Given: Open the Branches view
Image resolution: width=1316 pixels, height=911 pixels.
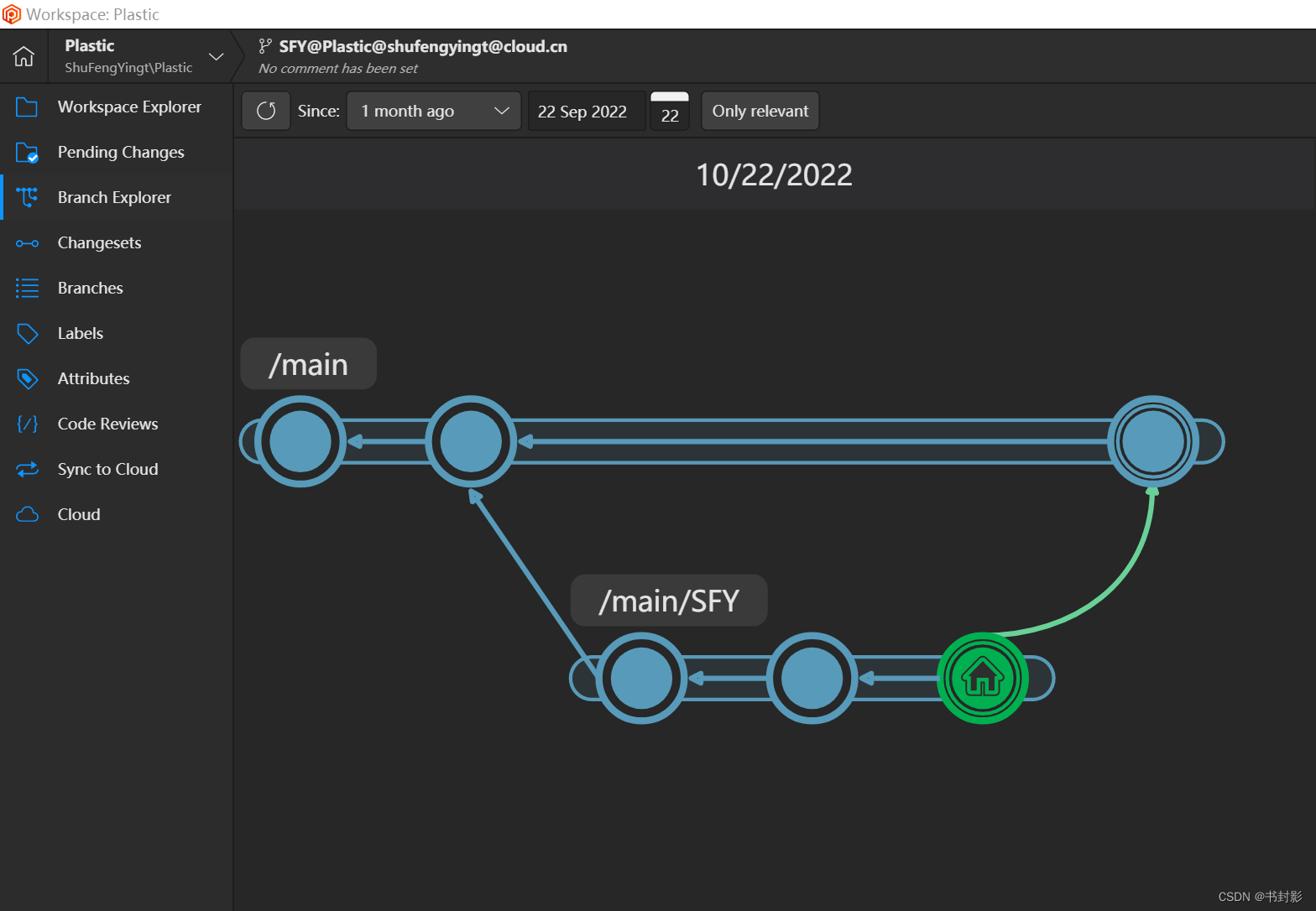Looking at the screenshot, I should (x=90, y=288).
